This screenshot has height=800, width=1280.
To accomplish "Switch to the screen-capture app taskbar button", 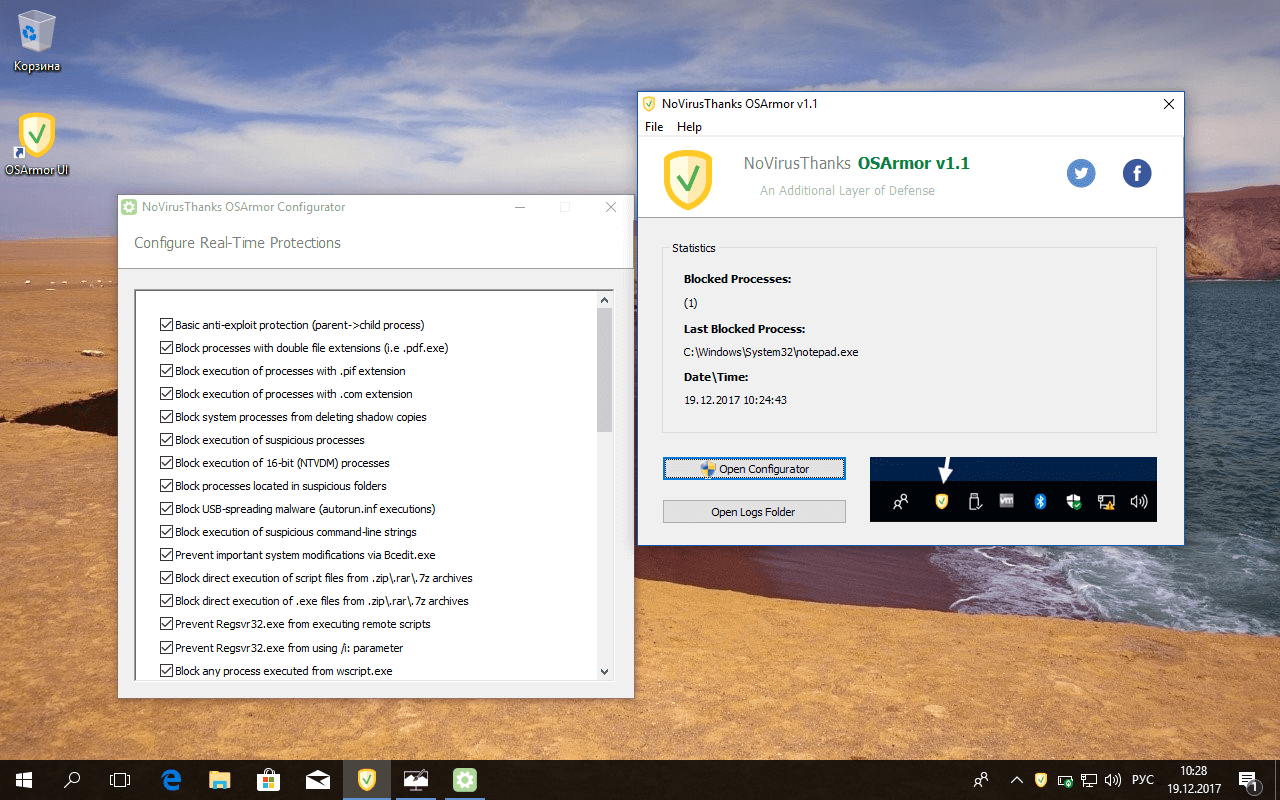I will [x=415, y=780].
